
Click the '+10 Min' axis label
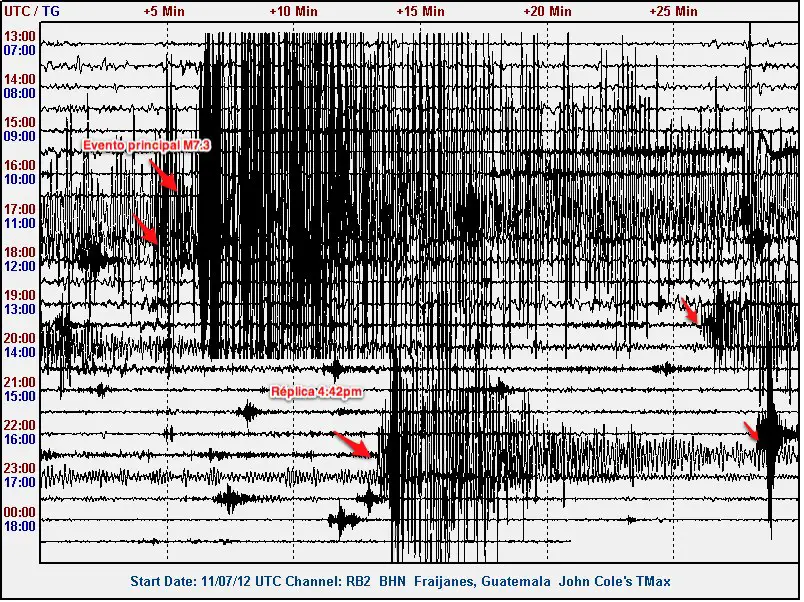click(293, 11)
